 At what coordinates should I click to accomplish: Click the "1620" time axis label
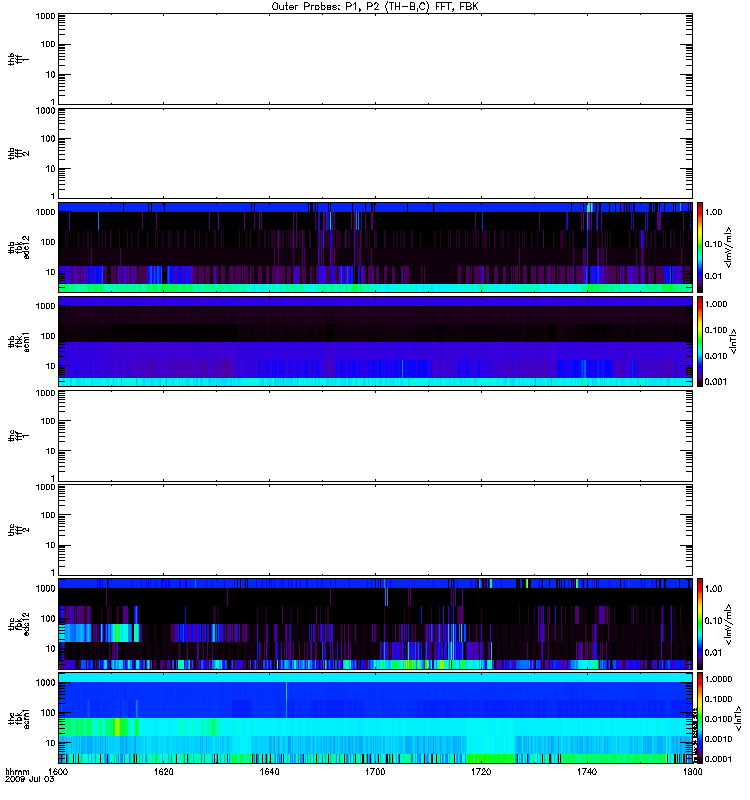163,771
